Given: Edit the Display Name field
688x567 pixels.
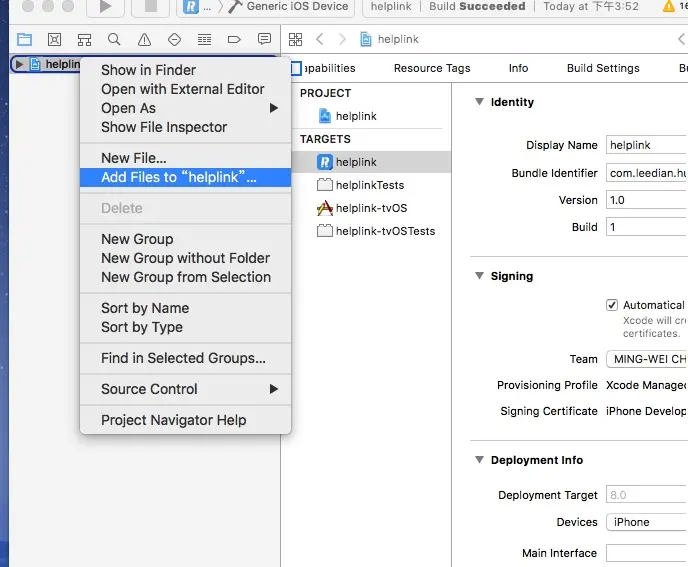Looking at the screenshot, I should 647,145.
